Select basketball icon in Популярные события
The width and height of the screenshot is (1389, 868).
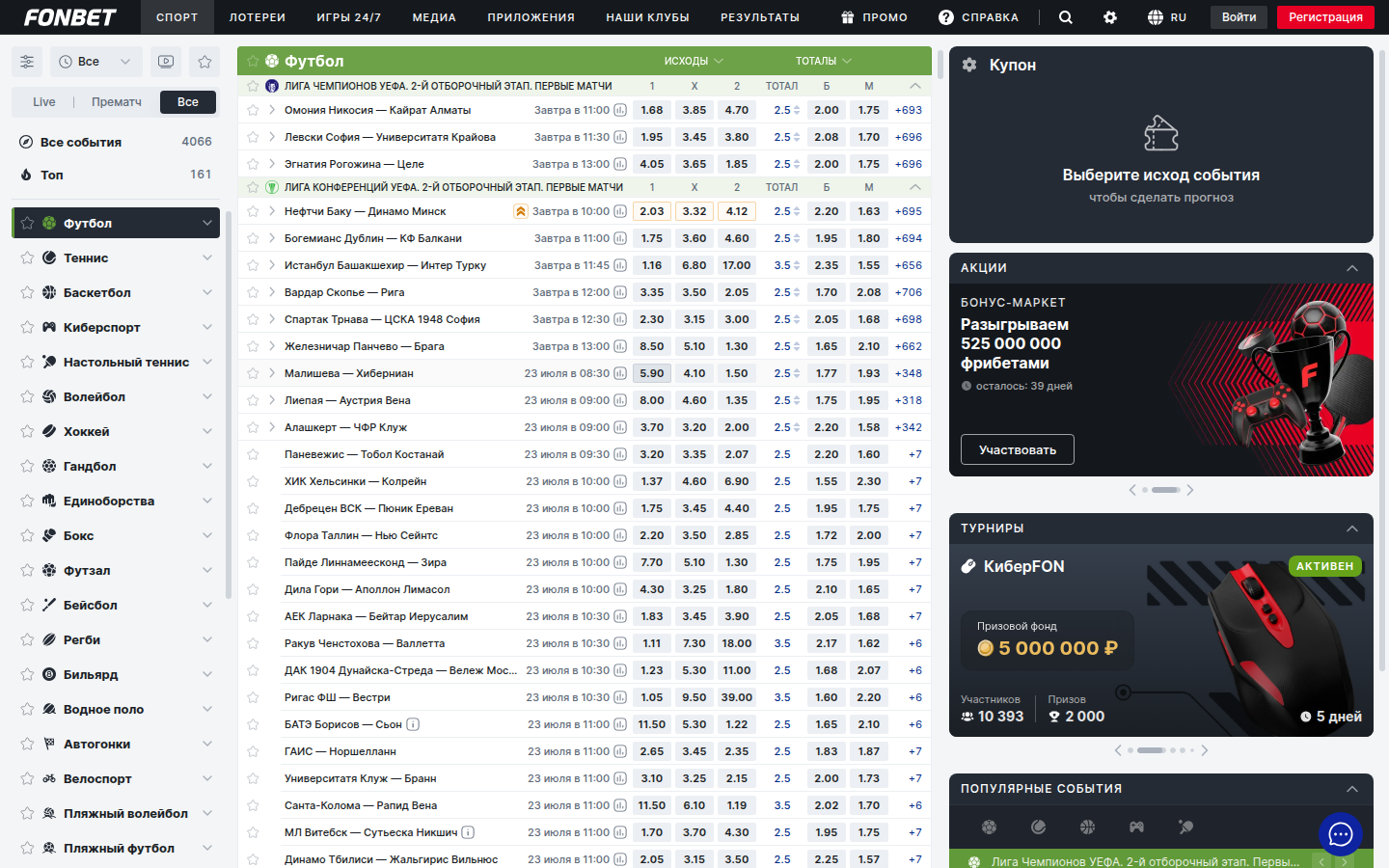tap(1088, 827)
